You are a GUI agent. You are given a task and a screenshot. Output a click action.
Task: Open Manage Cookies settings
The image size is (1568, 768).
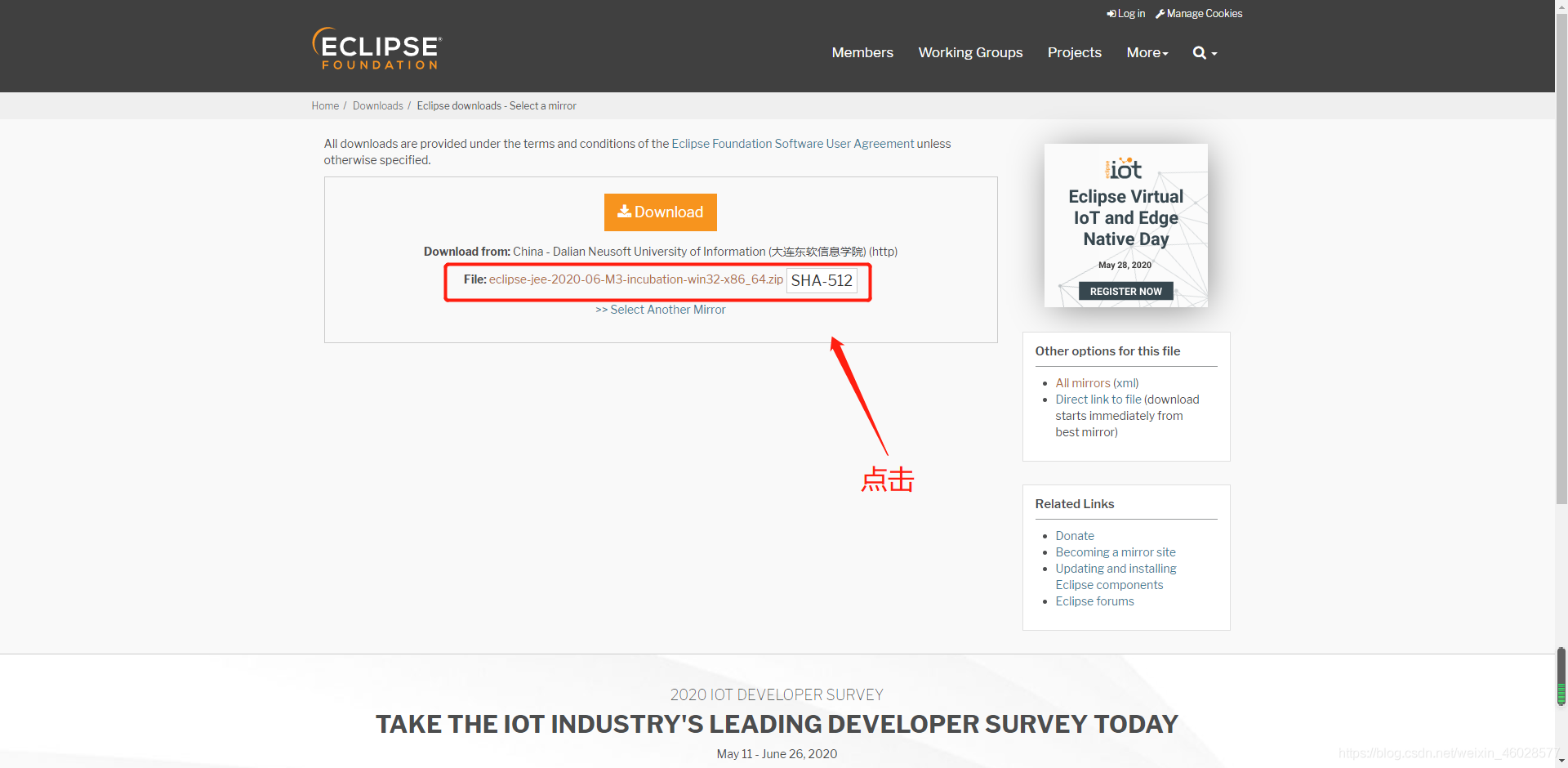point(1199,14)
